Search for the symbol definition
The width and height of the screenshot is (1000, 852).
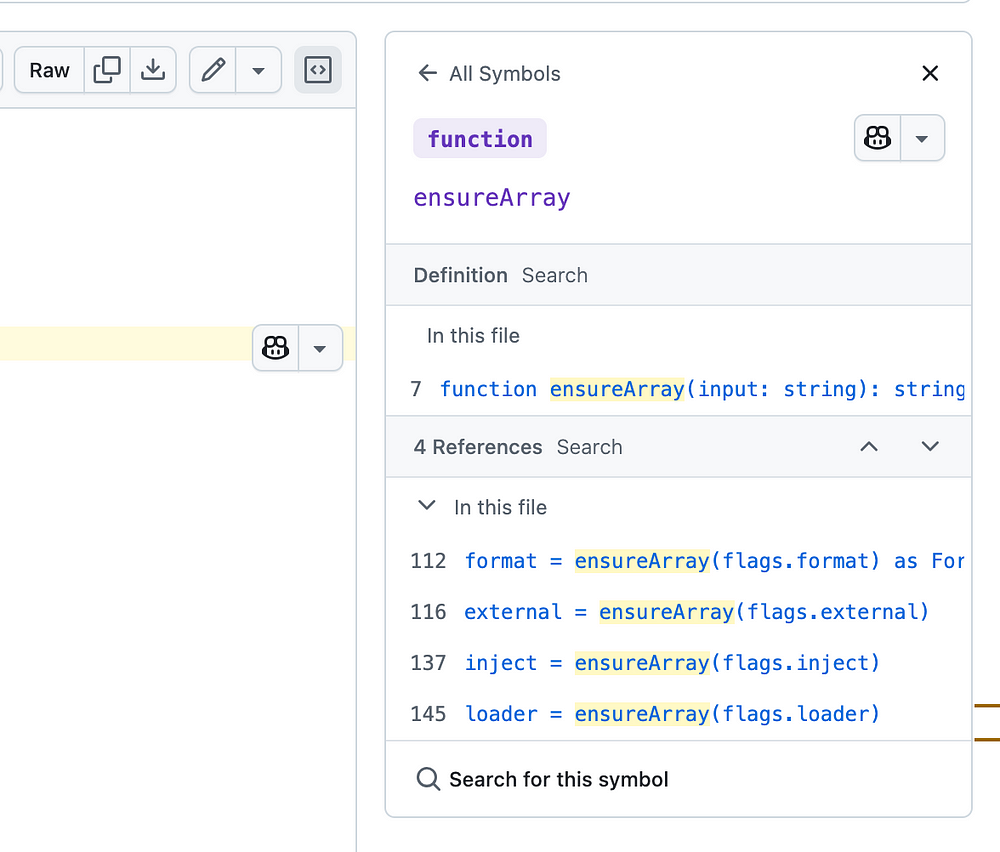[555, 275]
